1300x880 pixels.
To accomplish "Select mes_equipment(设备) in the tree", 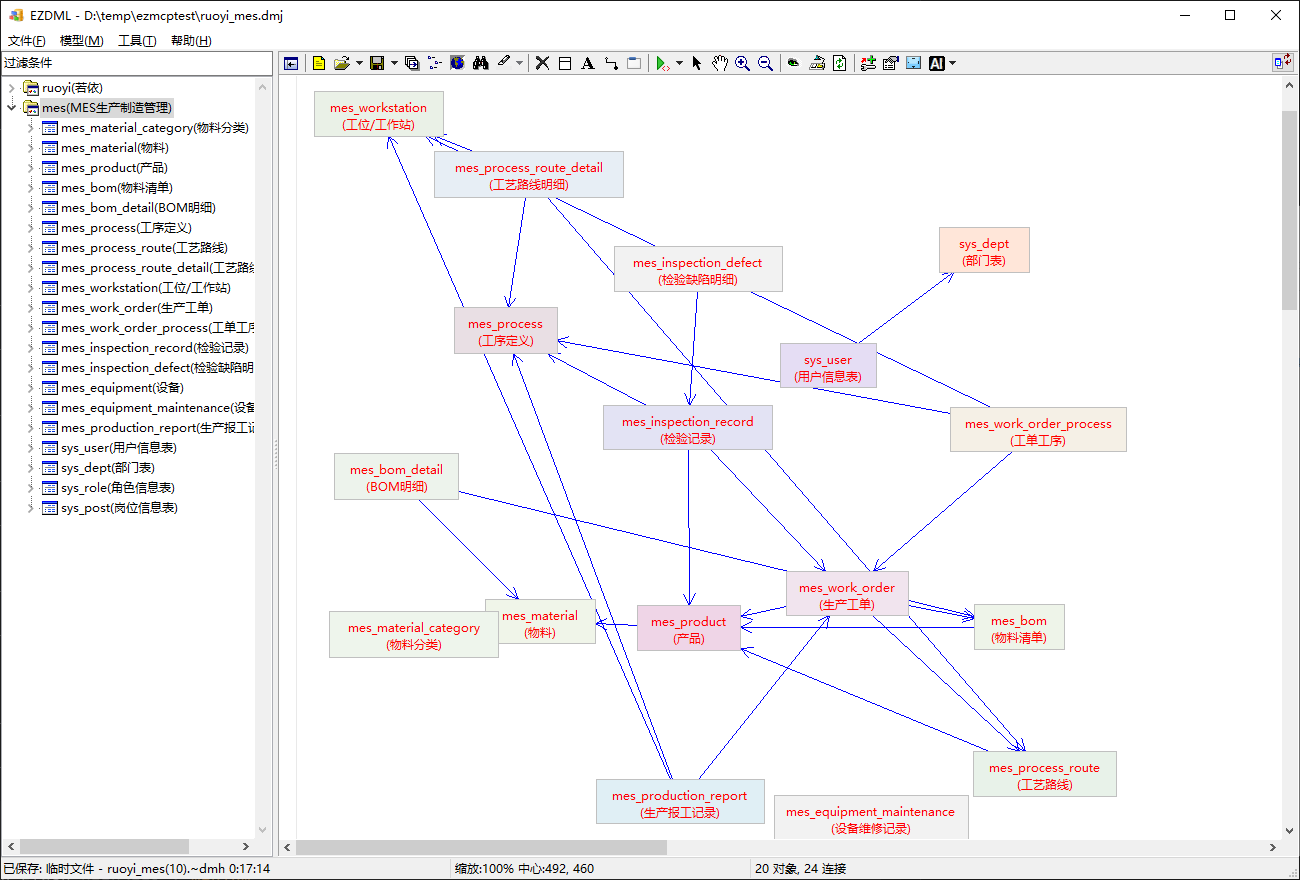I will pos(122,388).
